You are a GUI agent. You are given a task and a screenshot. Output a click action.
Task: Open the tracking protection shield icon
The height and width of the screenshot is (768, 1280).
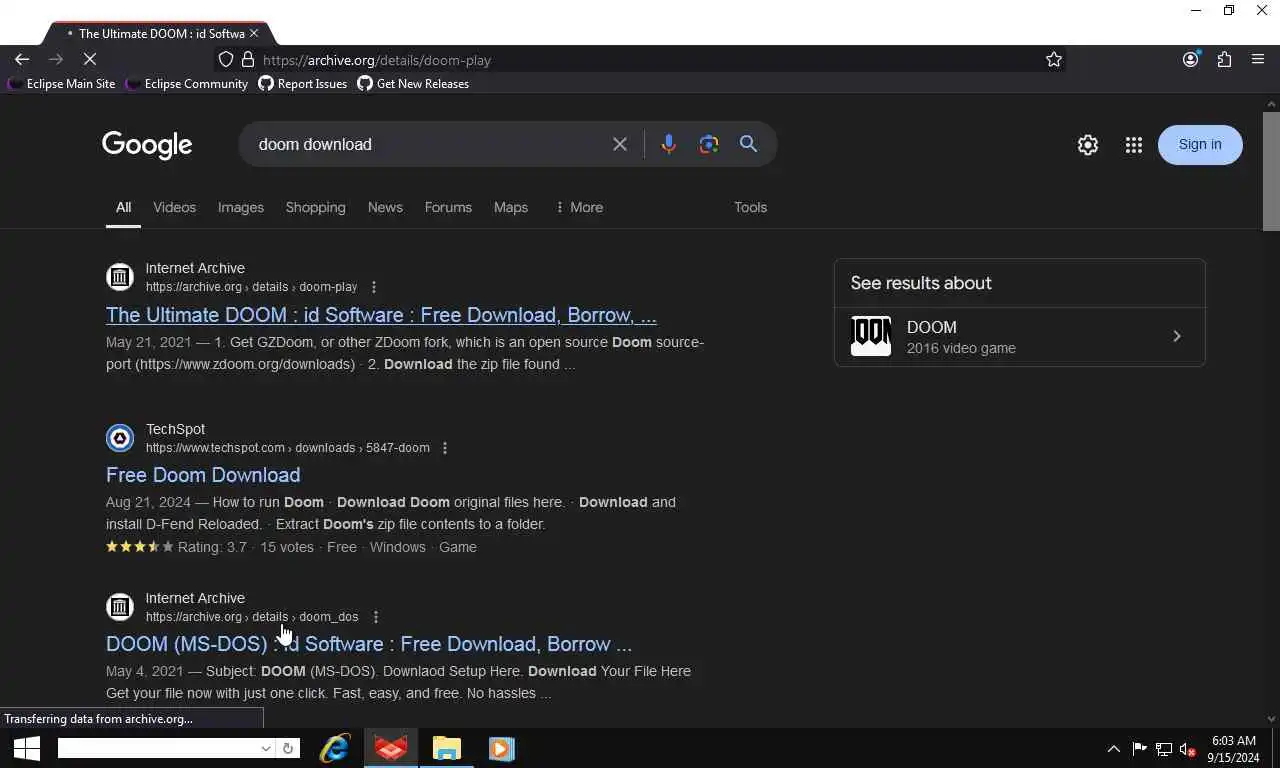pos(226,60)
